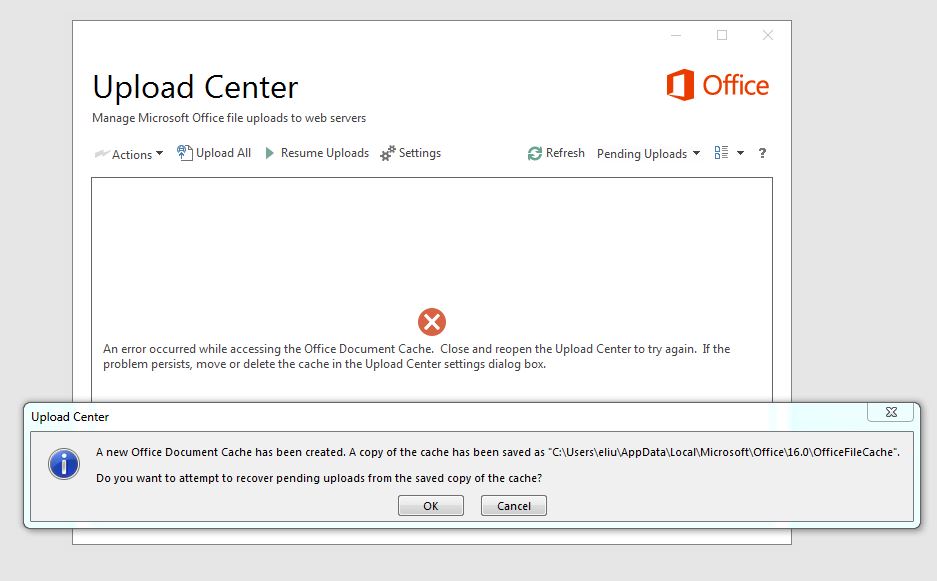
Task: Click the Resume Uploads green play icon
Action: pos(268,152)
